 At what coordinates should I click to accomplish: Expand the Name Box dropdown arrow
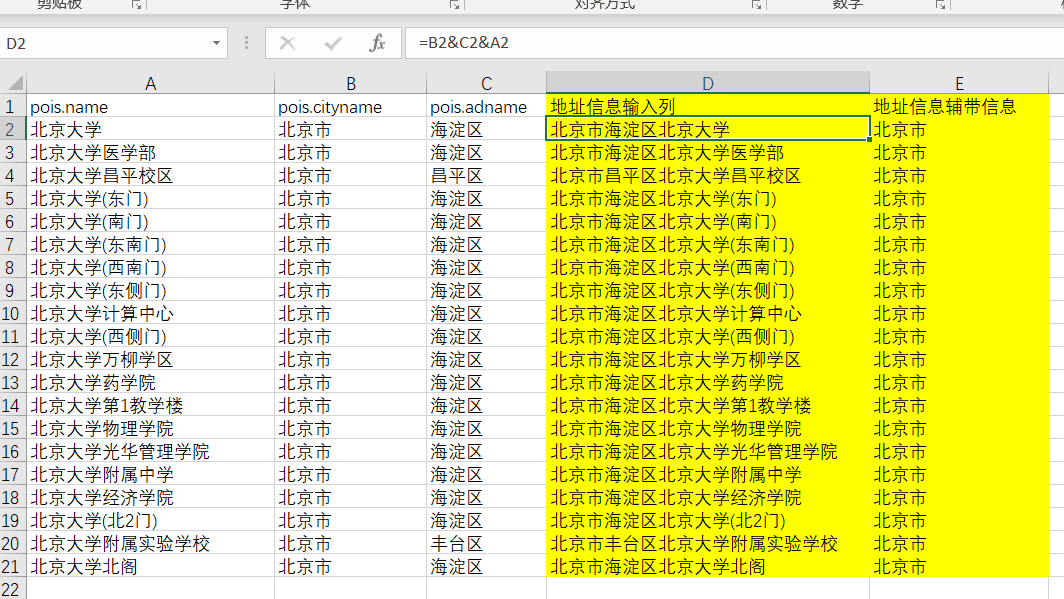pyautogui.click(x=216, y=43)
